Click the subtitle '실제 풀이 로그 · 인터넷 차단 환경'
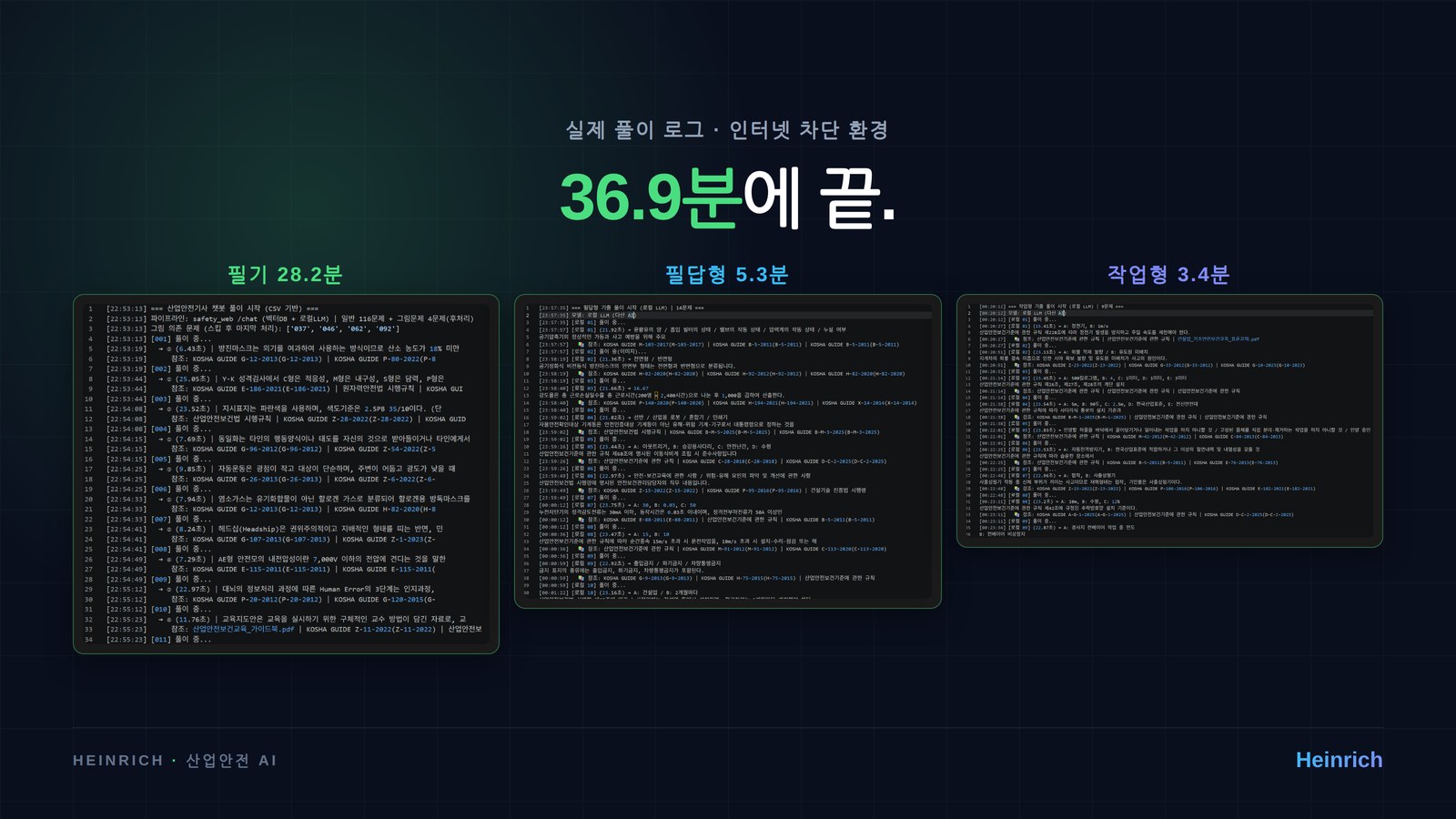 click(x=727, y=130)
